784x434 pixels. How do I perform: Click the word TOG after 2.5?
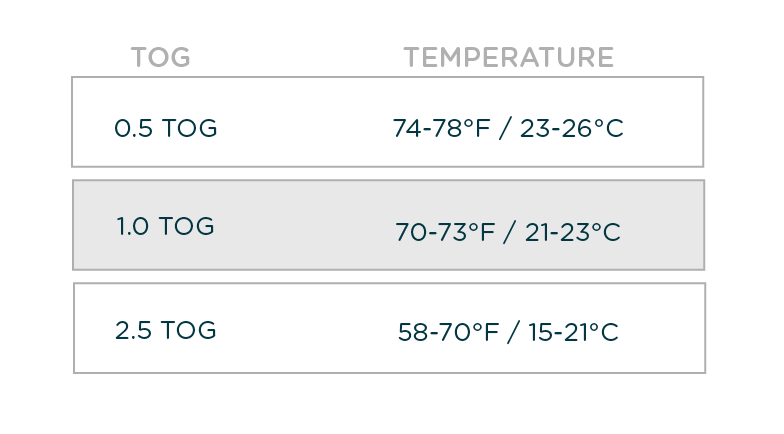[x=189, y=331]
